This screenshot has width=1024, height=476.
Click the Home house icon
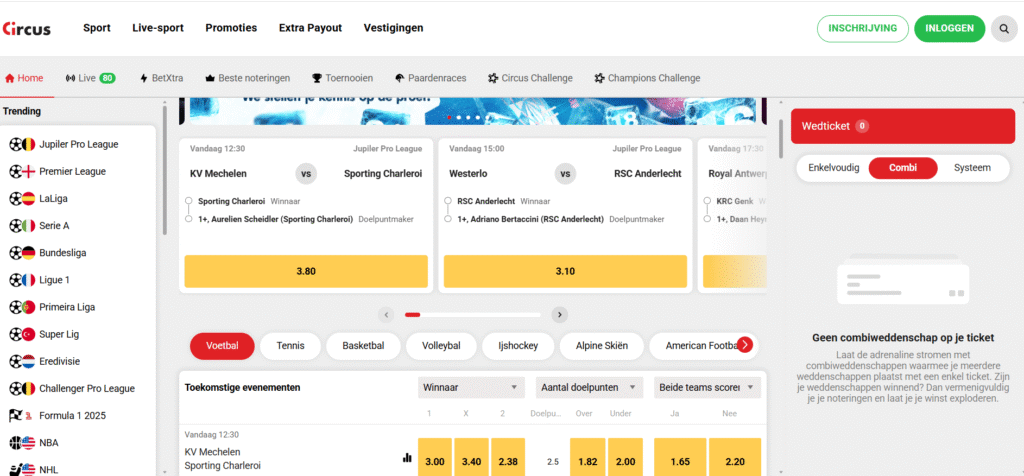tap(9, 78)
